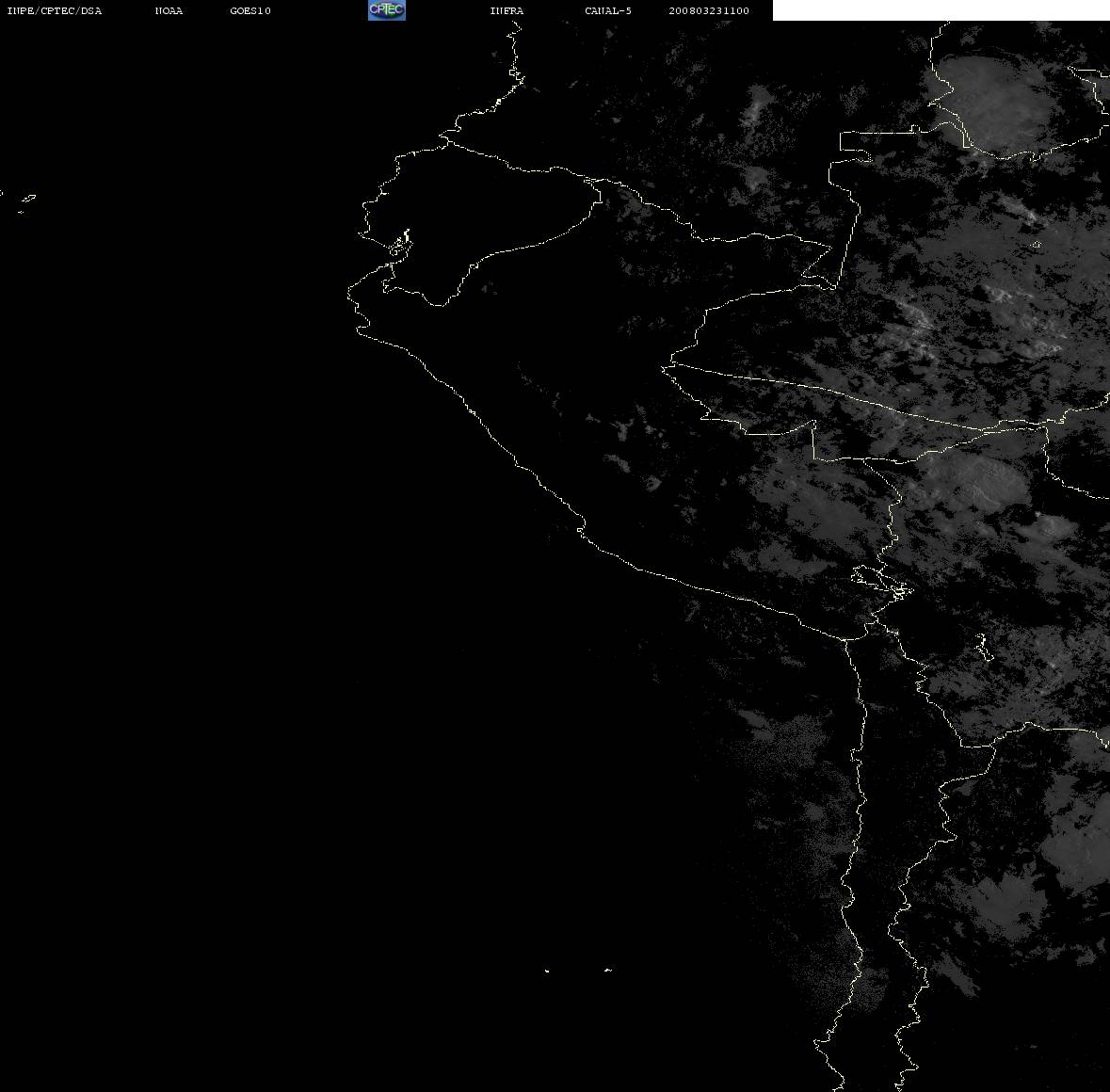Viewport: 1110px width, 1092px height.
Task: Click the peninsula bump on Peru's southern coast
Action: point(581,527)
